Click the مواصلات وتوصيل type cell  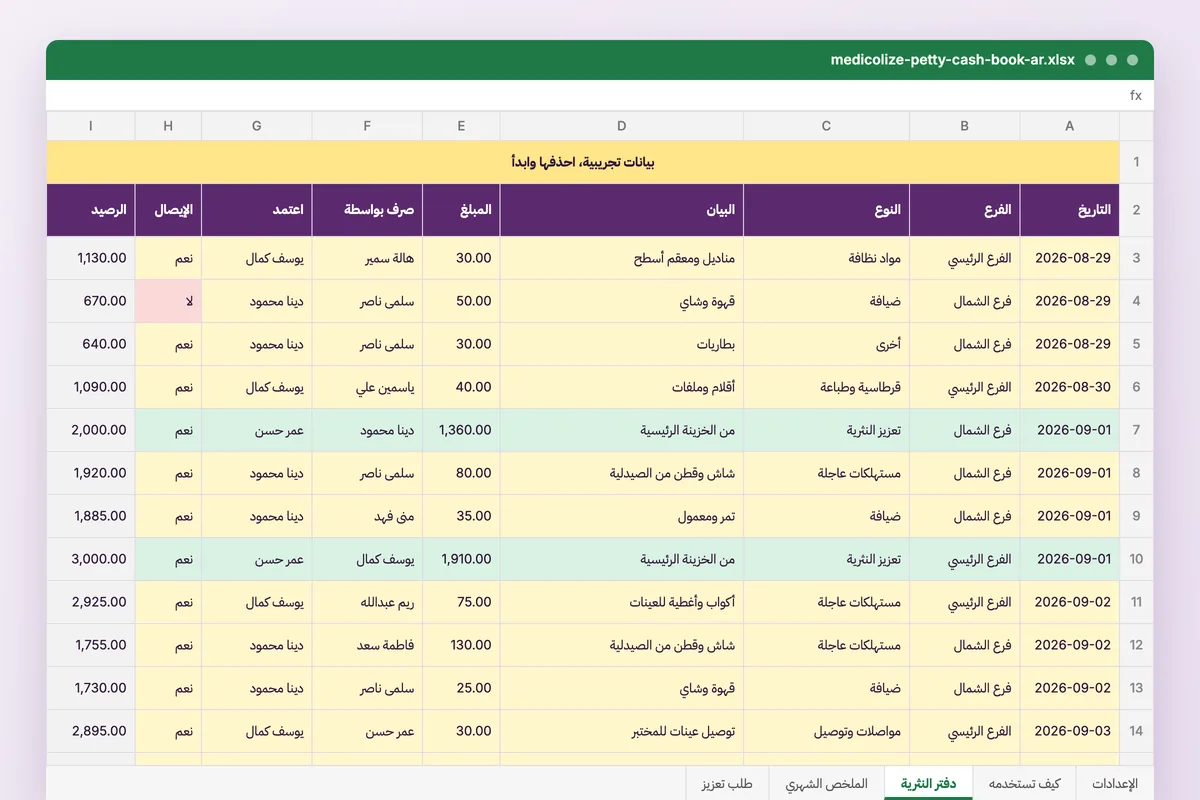827,731
